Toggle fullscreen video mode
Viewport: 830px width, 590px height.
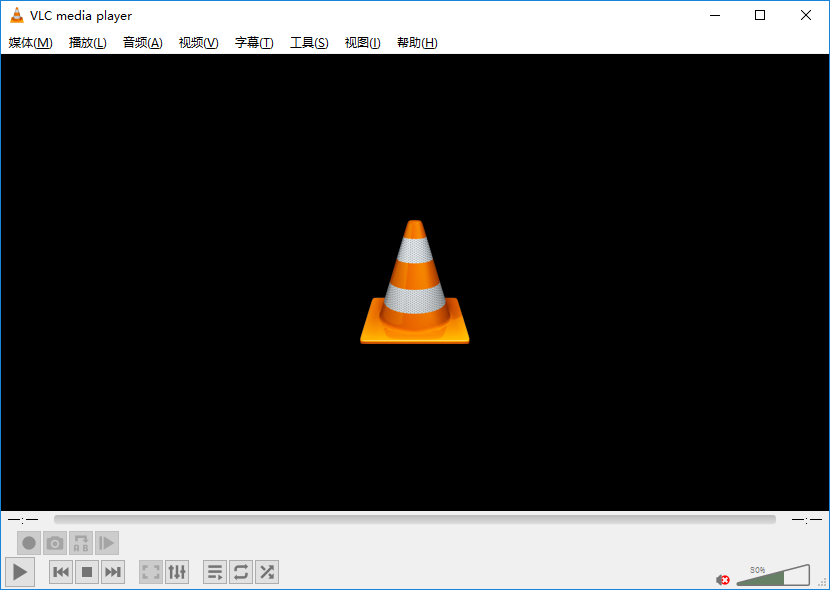pos(151,572)
